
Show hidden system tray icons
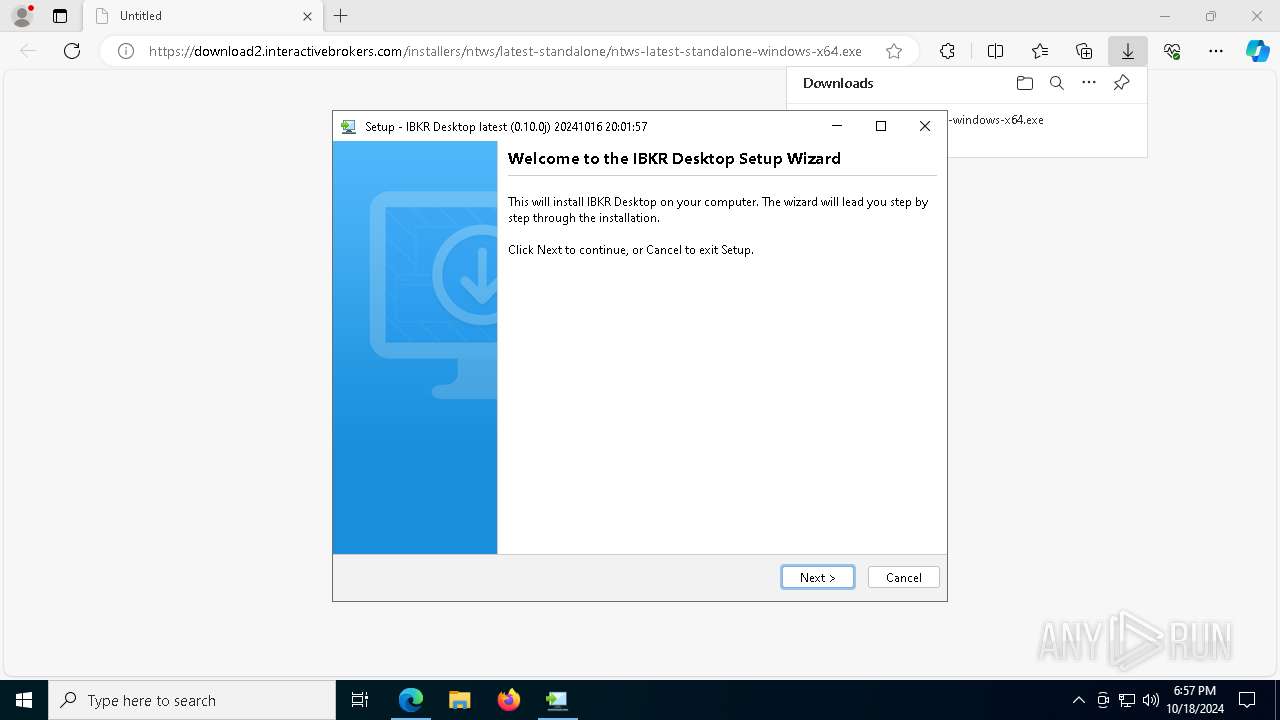pyautogui.click(x=1078, y=700)
